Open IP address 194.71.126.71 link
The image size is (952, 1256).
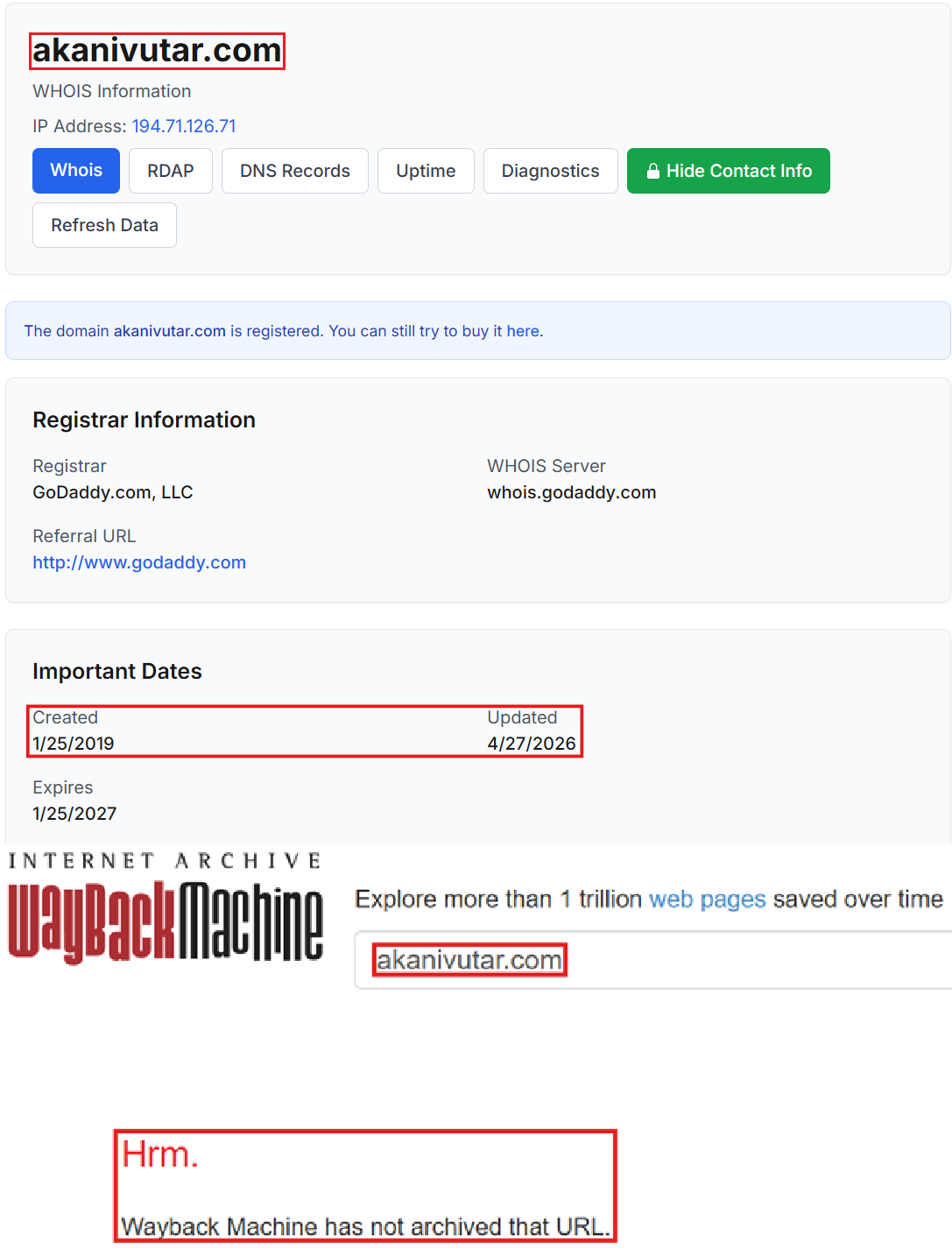pyautogui.click(x=184, y=126)
